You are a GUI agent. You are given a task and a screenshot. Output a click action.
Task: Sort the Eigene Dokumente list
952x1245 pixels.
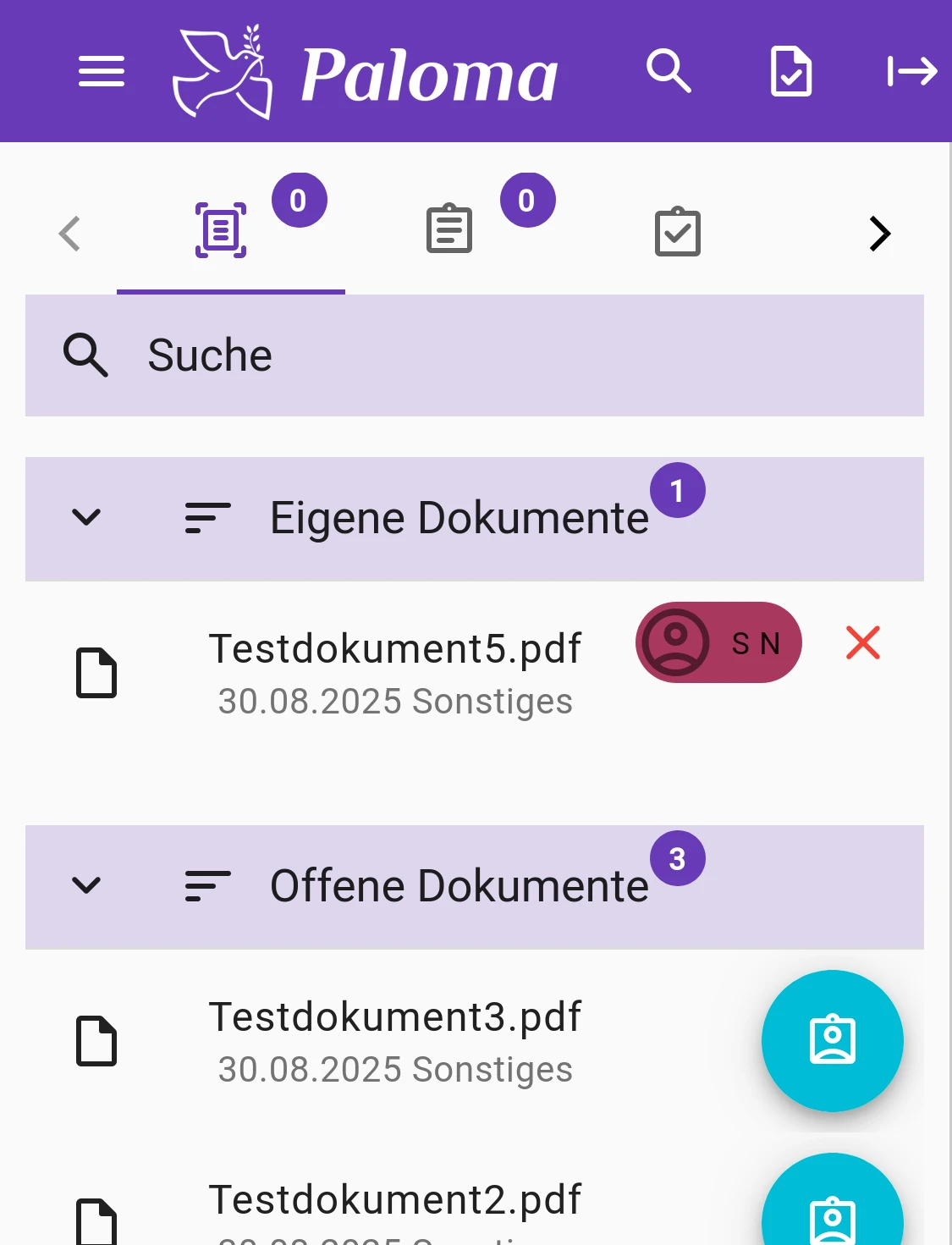coord(207,518)
